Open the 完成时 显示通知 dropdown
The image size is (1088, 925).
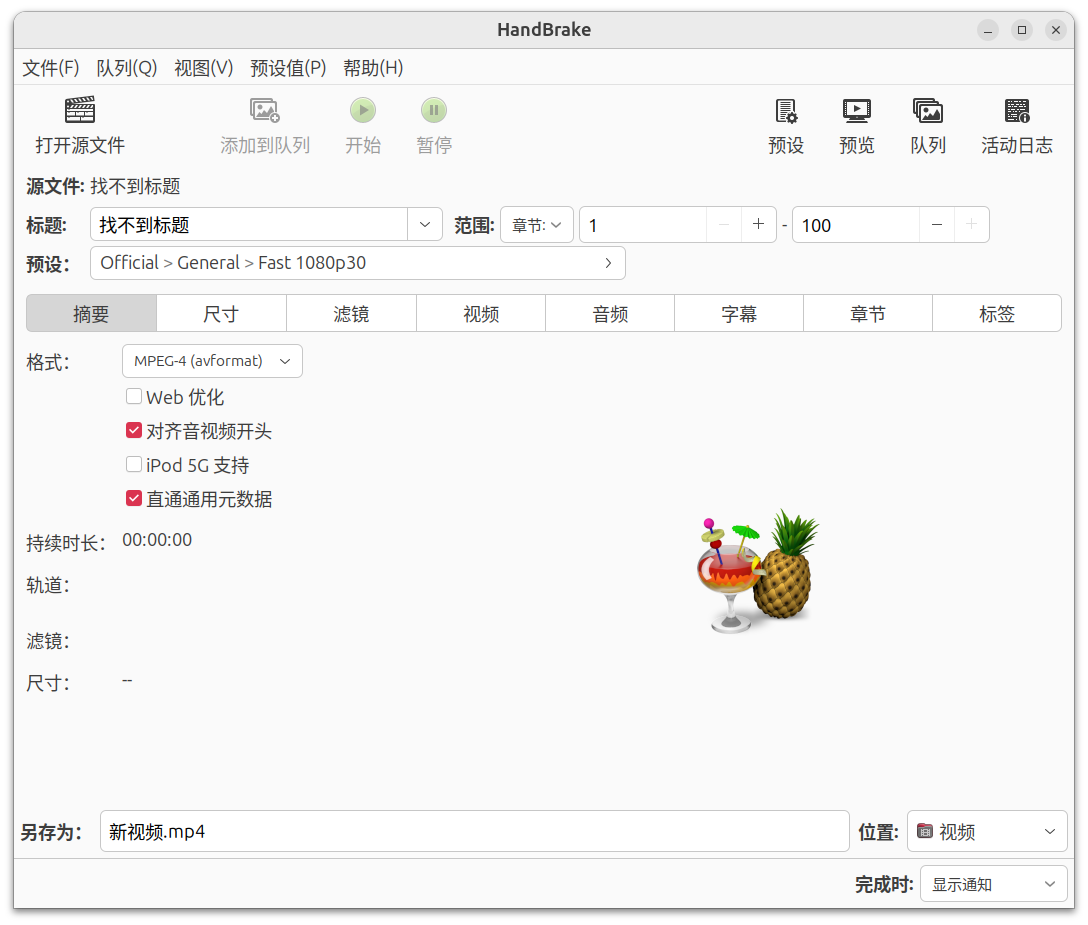994,884
